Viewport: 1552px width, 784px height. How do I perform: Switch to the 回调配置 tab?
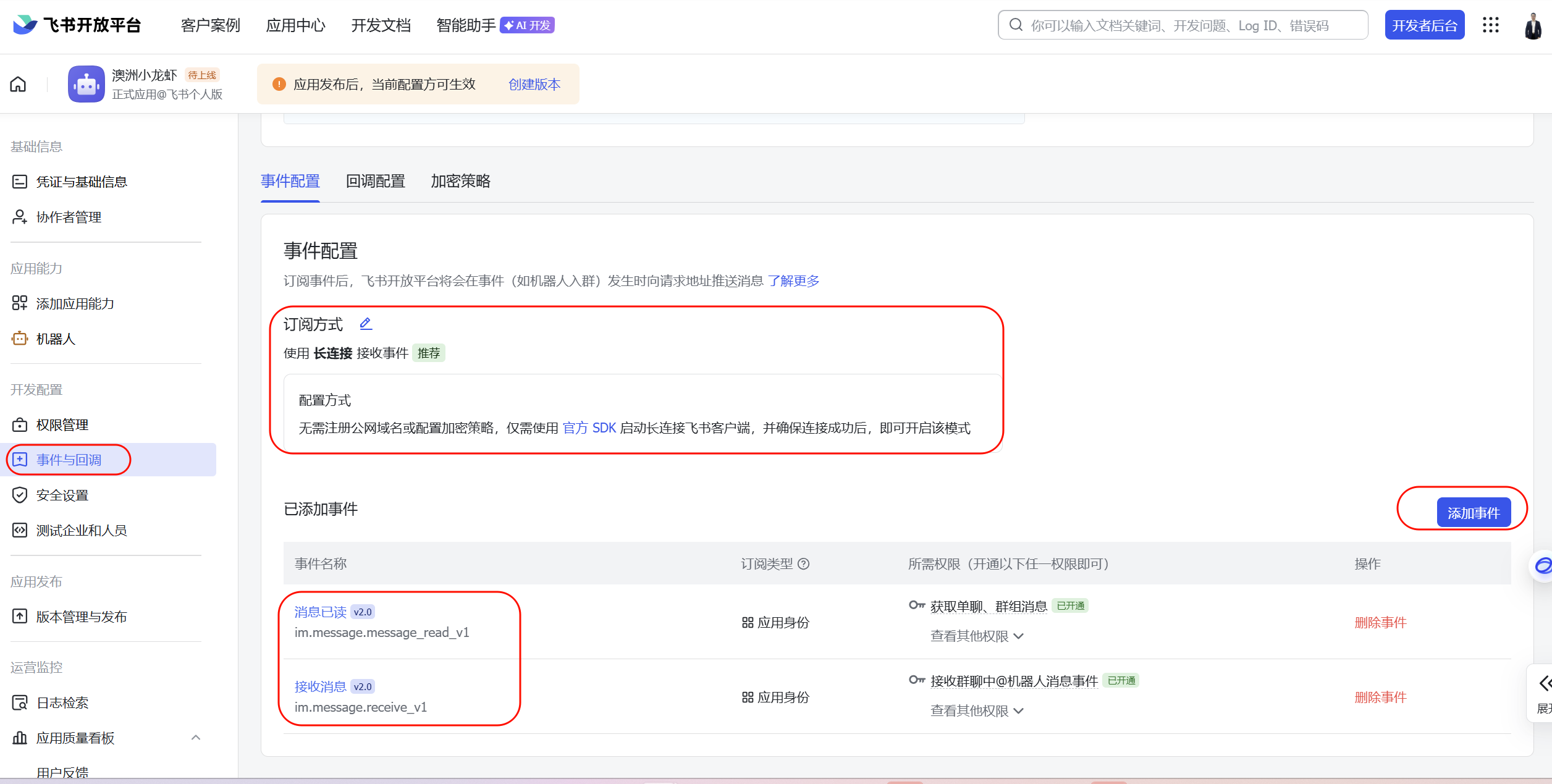coord(375,181)
